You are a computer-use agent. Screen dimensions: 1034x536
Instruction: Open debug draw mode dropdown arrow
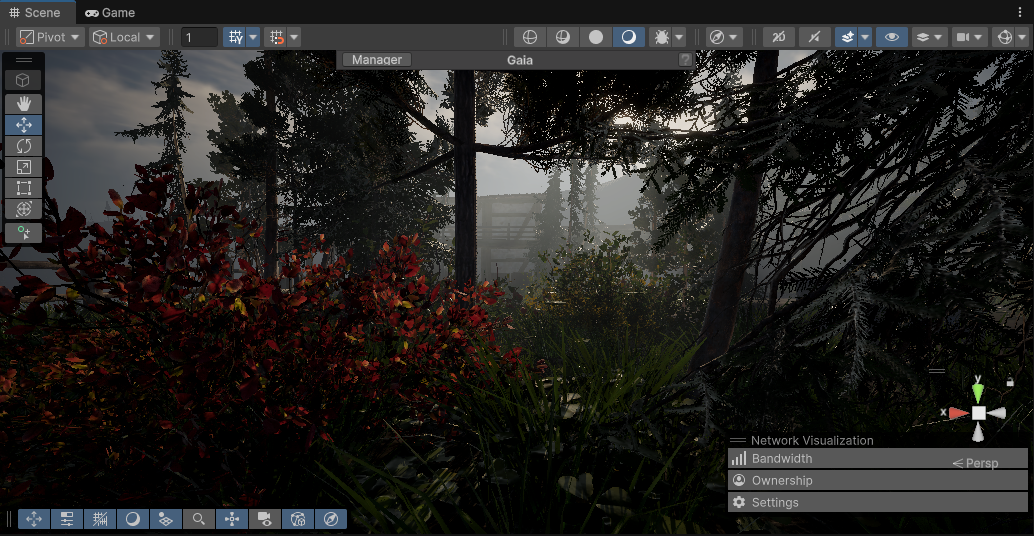tap(679, 37)
